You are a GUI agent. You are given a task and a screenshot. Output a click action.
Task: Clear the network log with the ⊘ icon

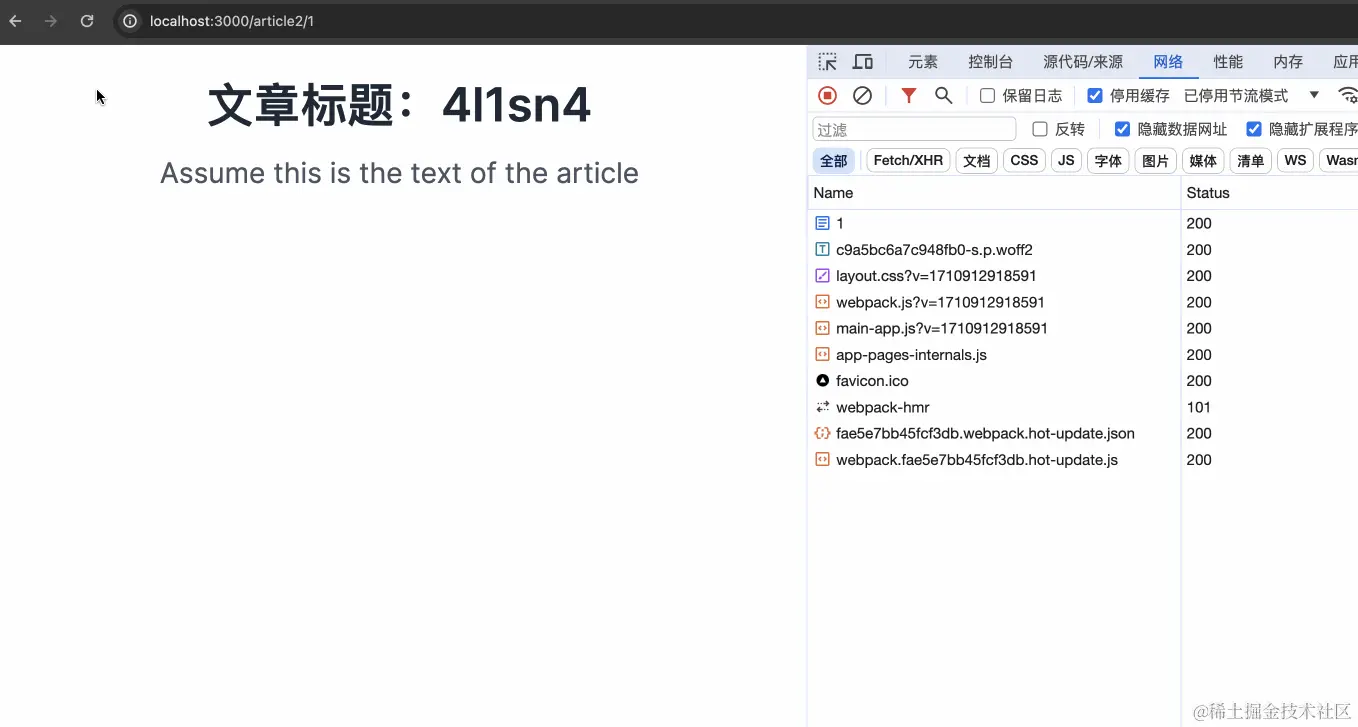(863, 95)
